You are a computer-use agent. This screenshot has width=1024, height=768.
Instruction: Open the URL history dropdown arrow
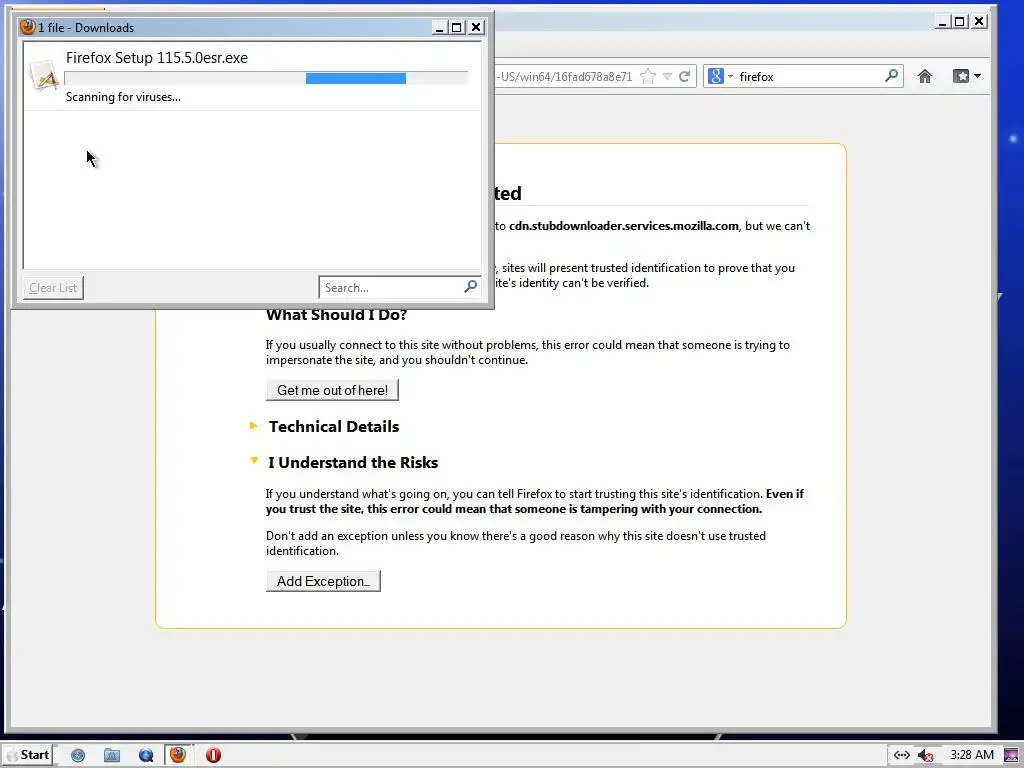(x=667, y=76)
